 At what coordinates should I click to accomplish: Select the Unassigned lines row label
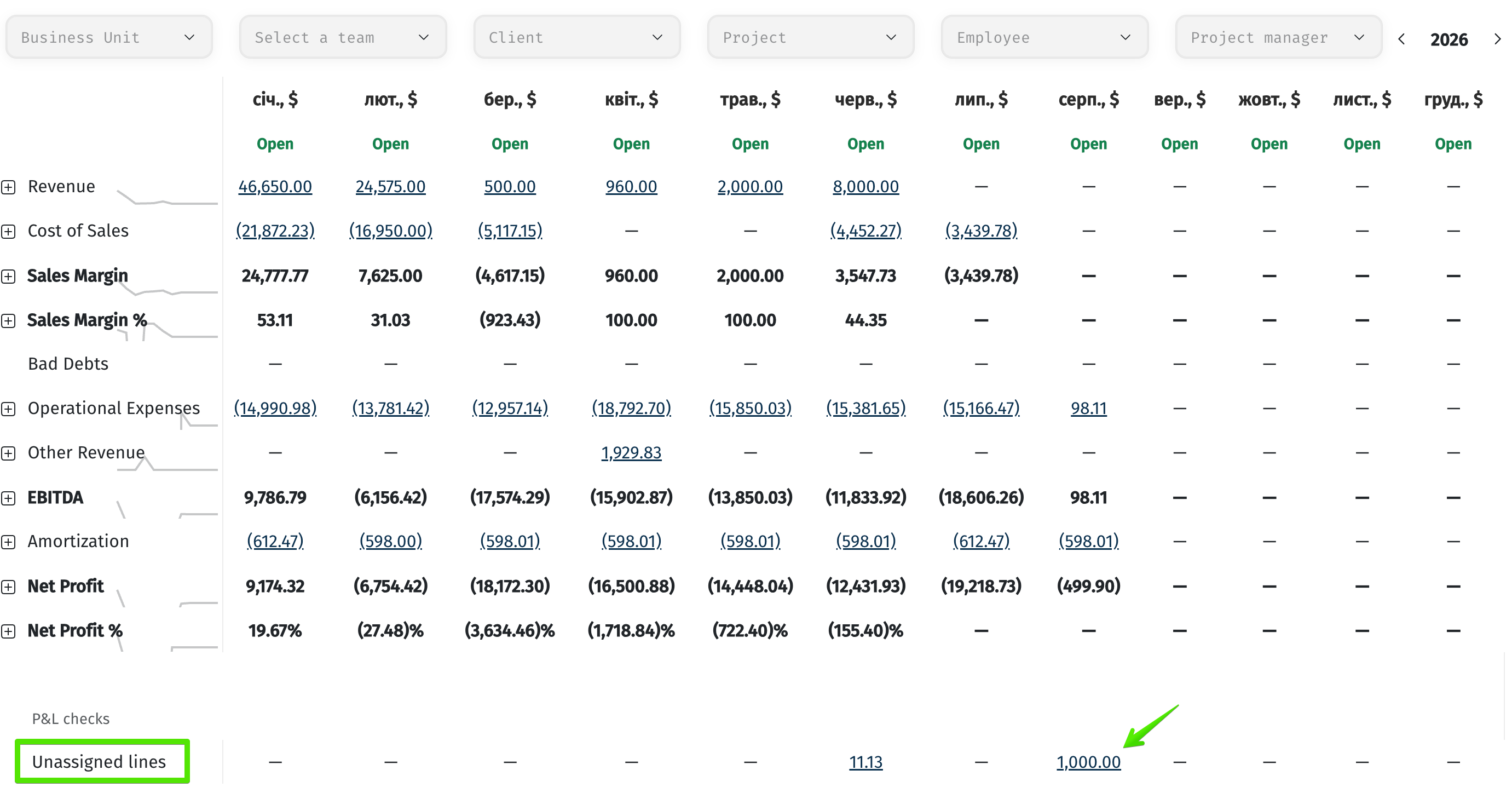(99, 761)
